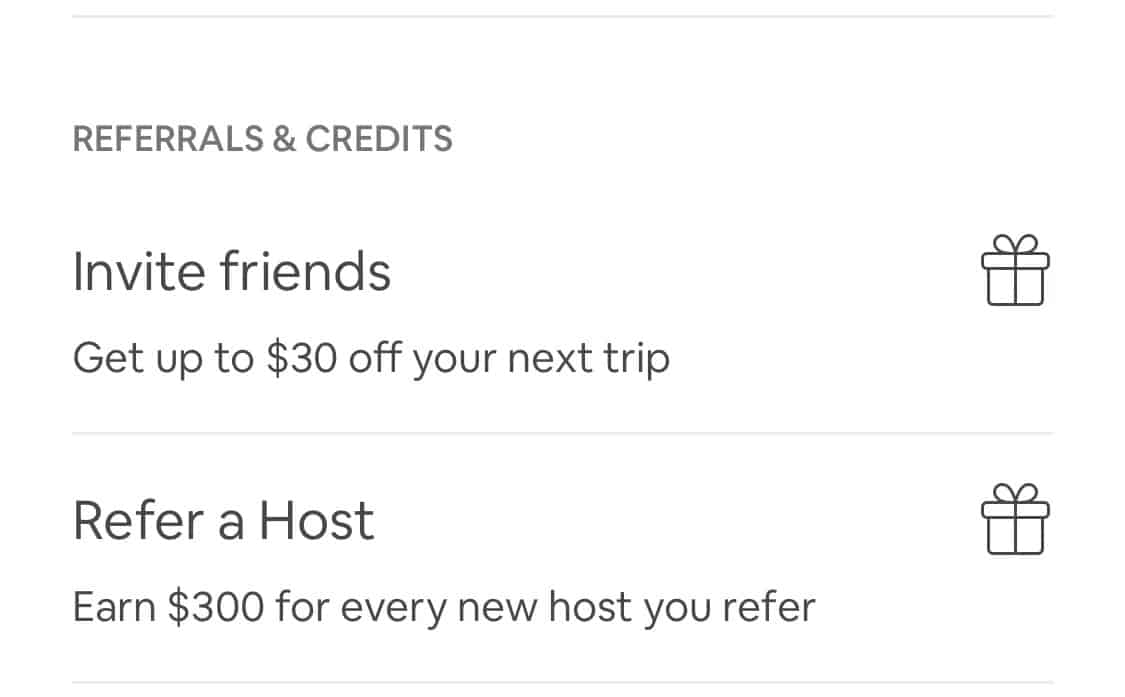Click the word "Host" in Refer a Host
The height and width of the screenshot is (697, 1125).
[x=316, y=521]
